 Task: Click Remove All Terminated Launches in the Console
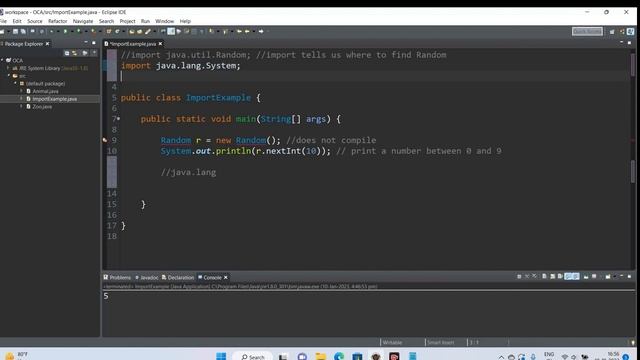pyautogui.click(x=534, y=277)
